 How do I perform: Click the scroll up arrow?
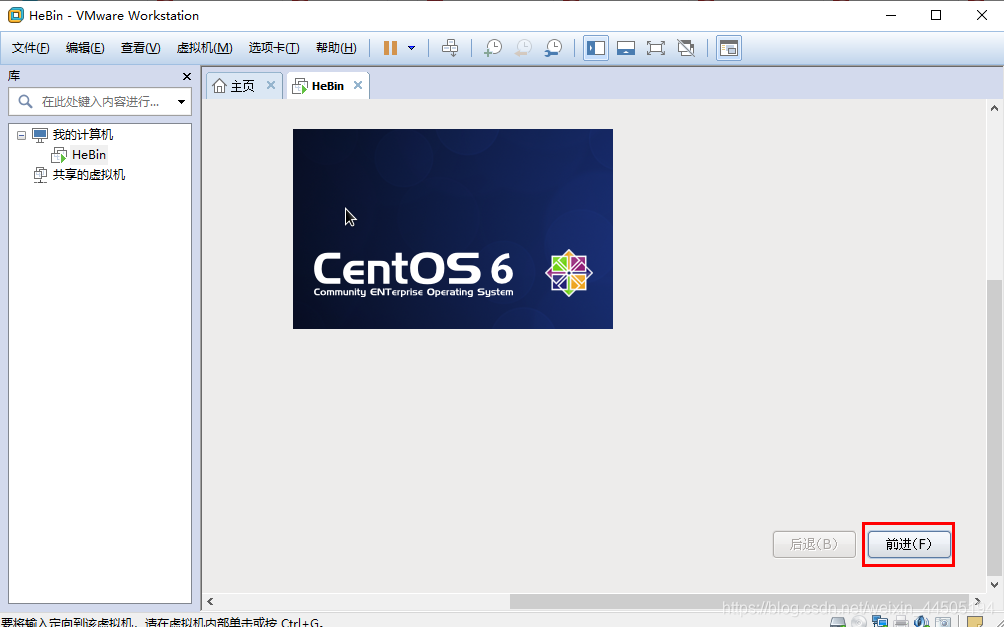994,109
